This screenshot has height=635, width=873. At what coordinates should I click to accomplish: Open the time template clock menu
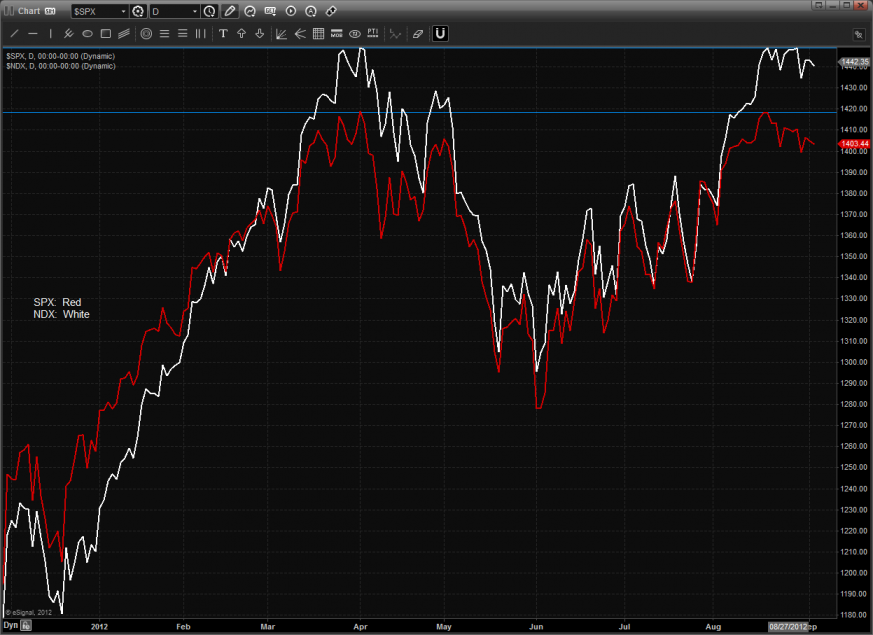point(209,11)
